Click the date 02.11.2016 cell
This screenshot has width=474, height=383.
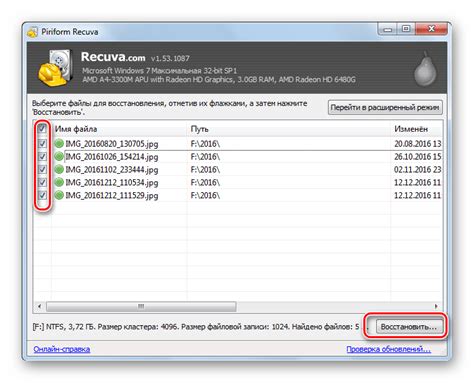click(x=417, y=170)
